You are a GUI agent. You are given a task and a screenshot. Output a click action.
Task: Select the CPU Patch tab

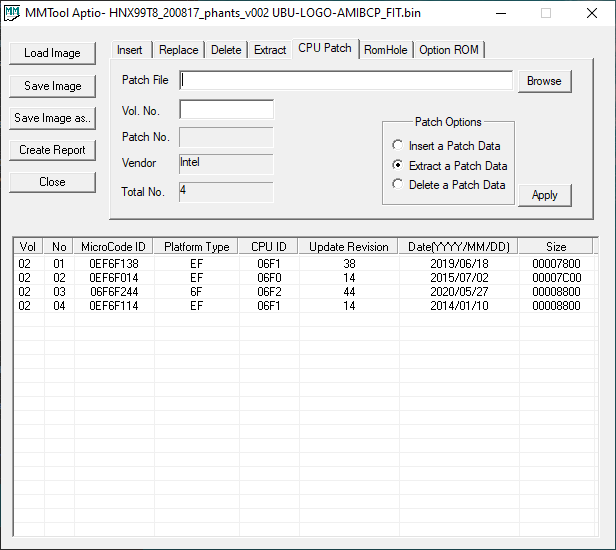tap(325, 48)
